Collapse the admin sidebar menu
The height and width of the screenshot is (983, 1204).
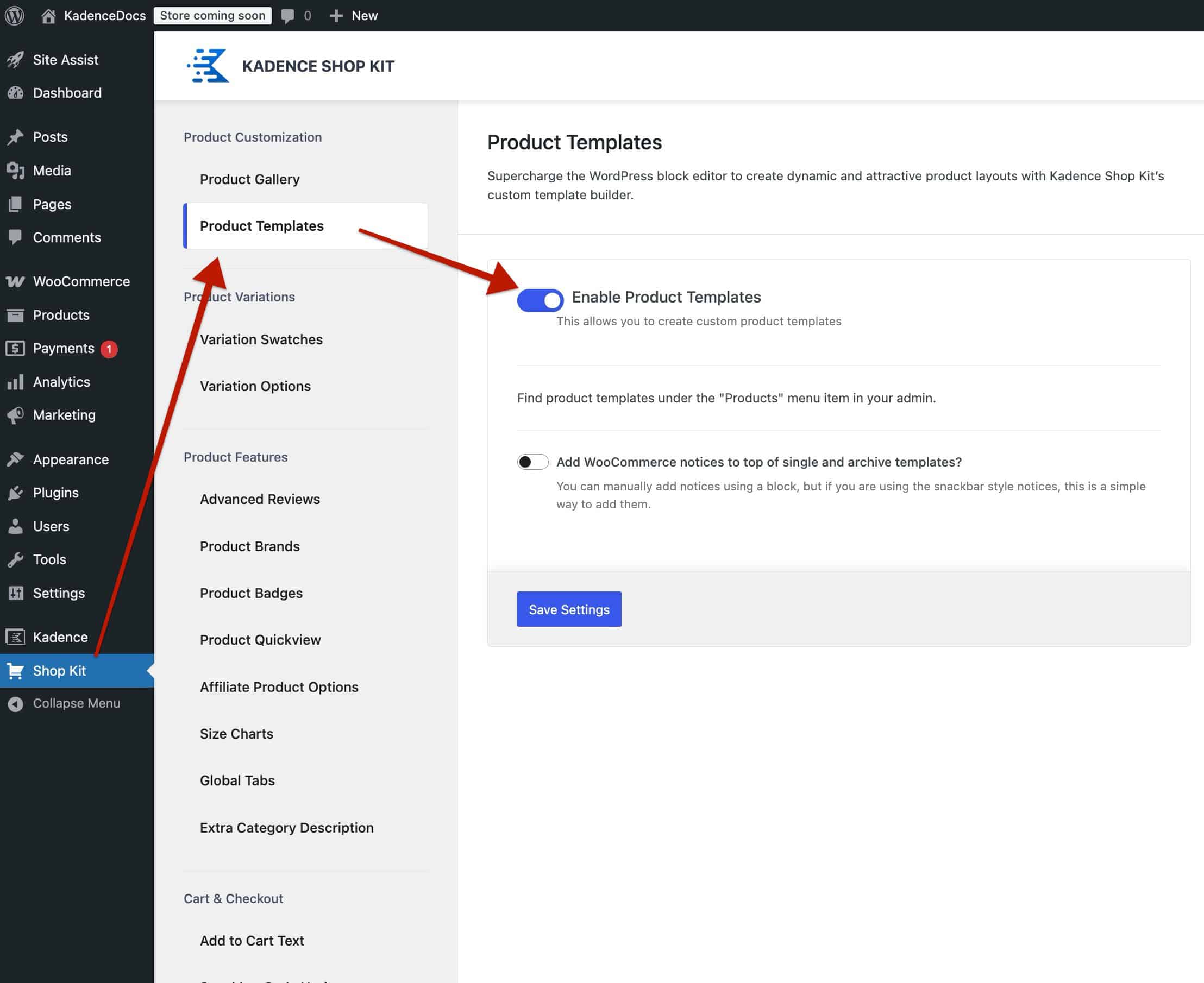[76, 703]
